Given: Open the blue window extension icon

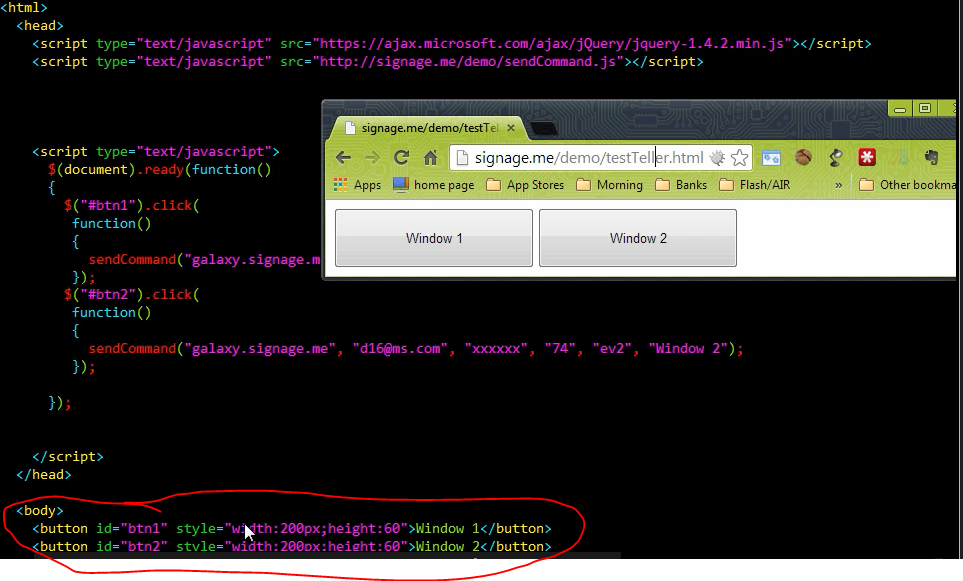Looking at the screenshot, I should (x=771, y=158).
